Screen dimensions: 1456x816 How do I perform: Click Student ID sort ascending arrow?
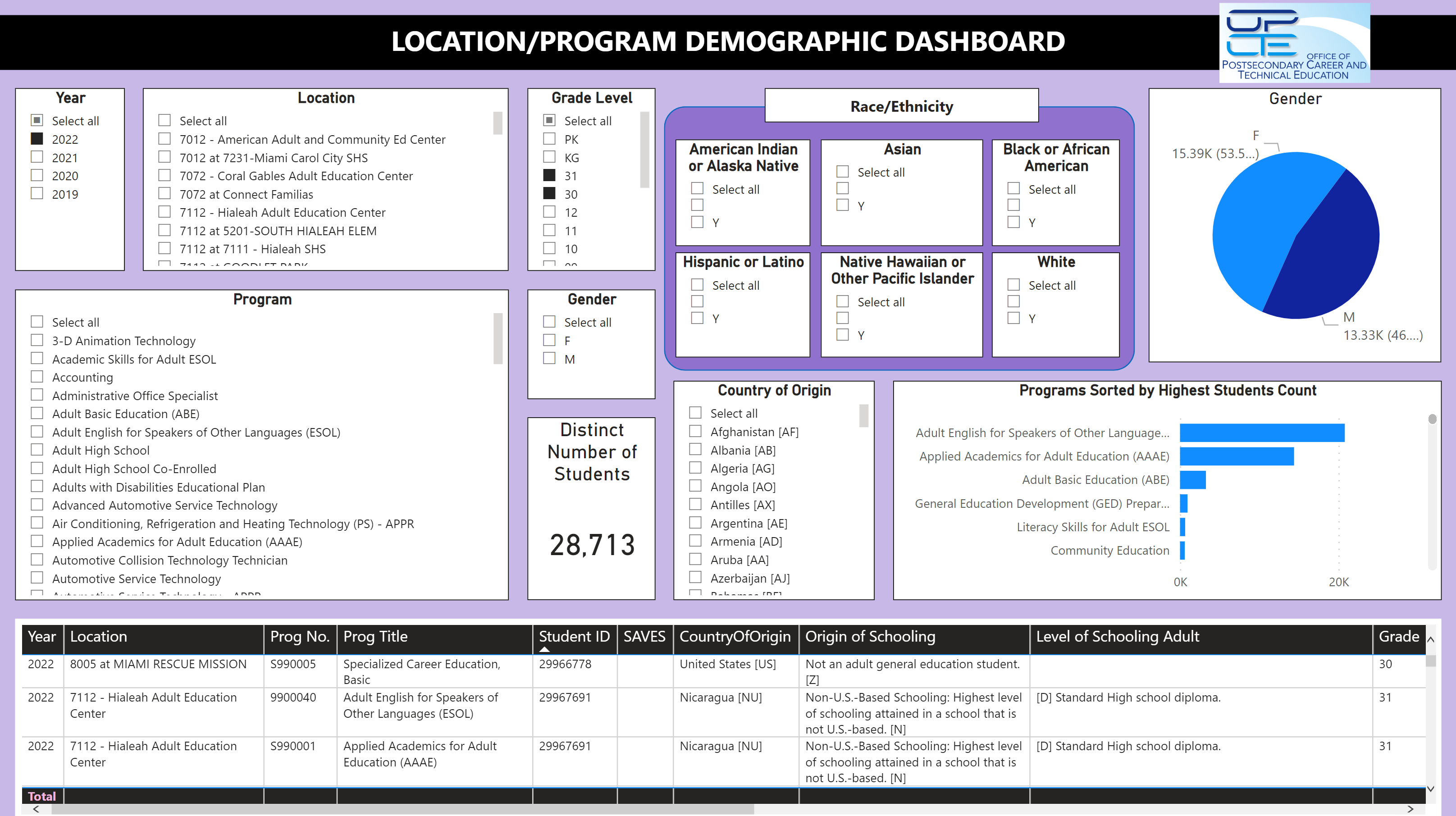coord(544,649)
